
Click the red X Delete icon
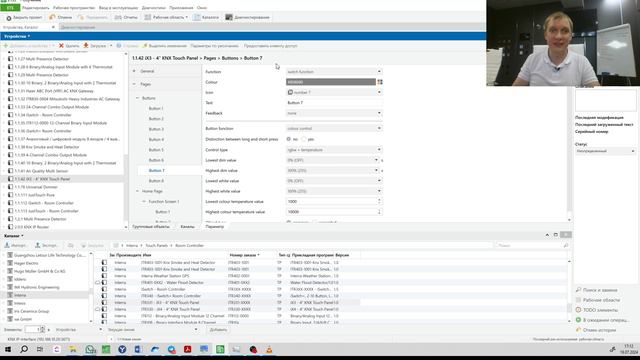coord(61,46)
